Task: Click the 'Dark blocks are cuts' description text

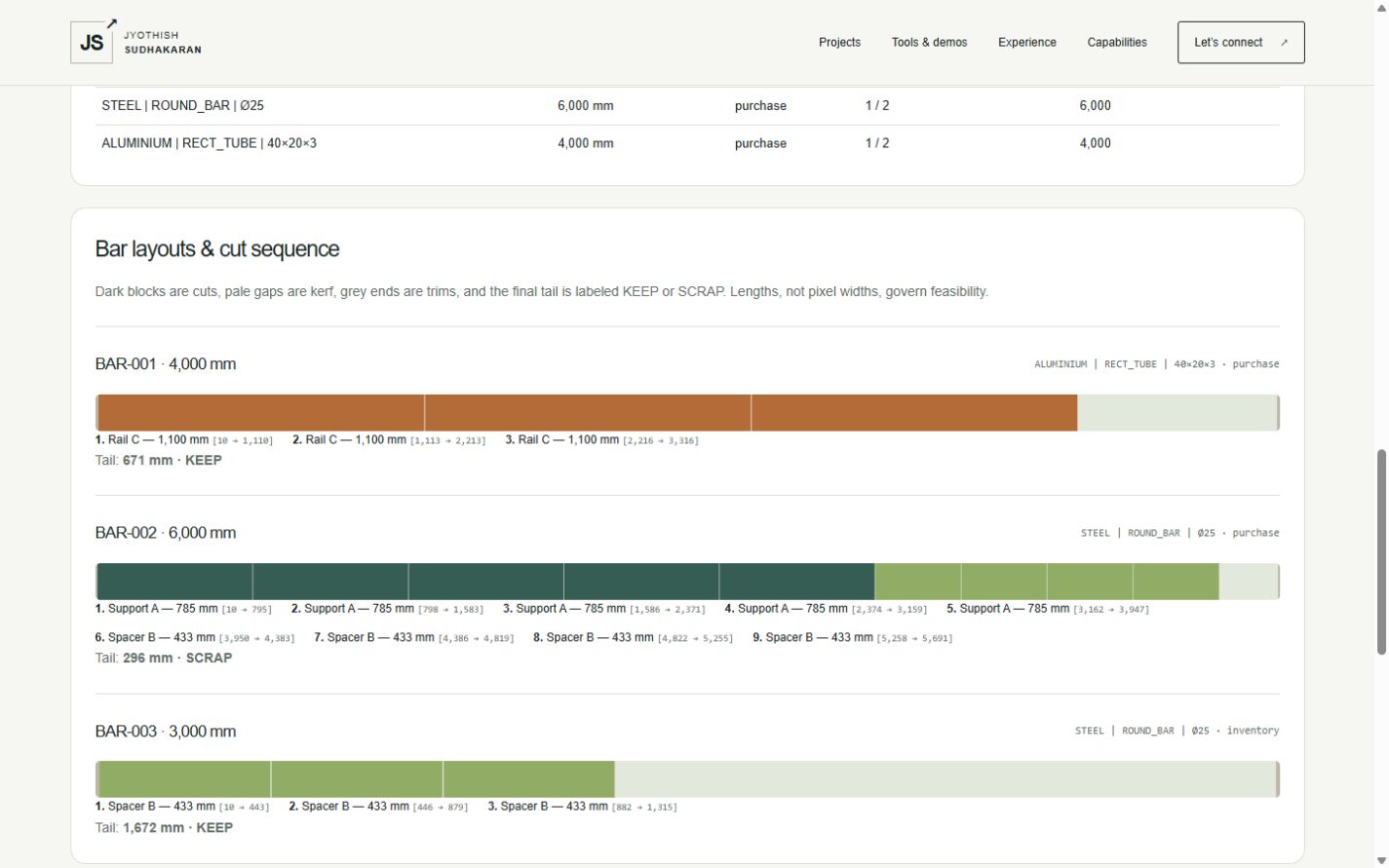Action: click(542, 291)
